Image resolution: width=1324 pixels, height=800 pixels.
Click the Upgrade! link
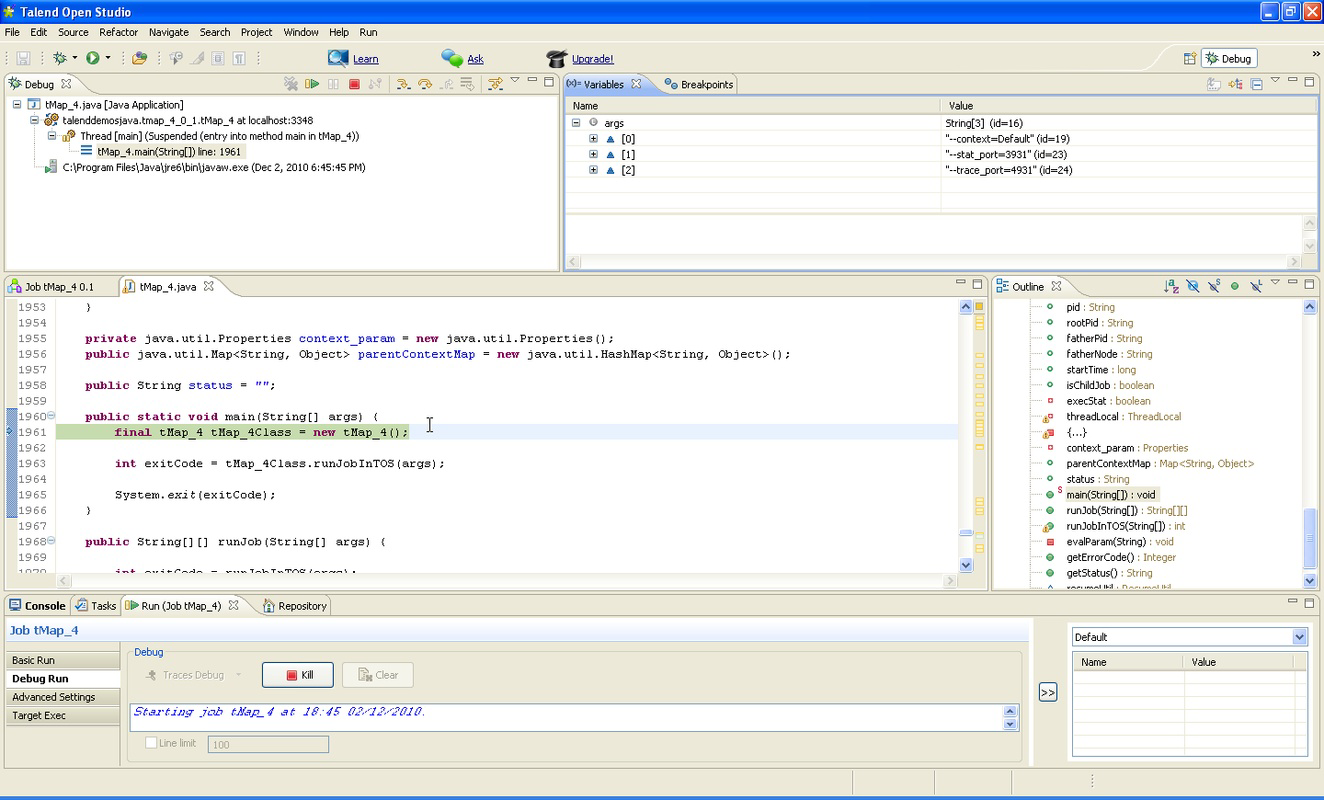pos(593,59)
